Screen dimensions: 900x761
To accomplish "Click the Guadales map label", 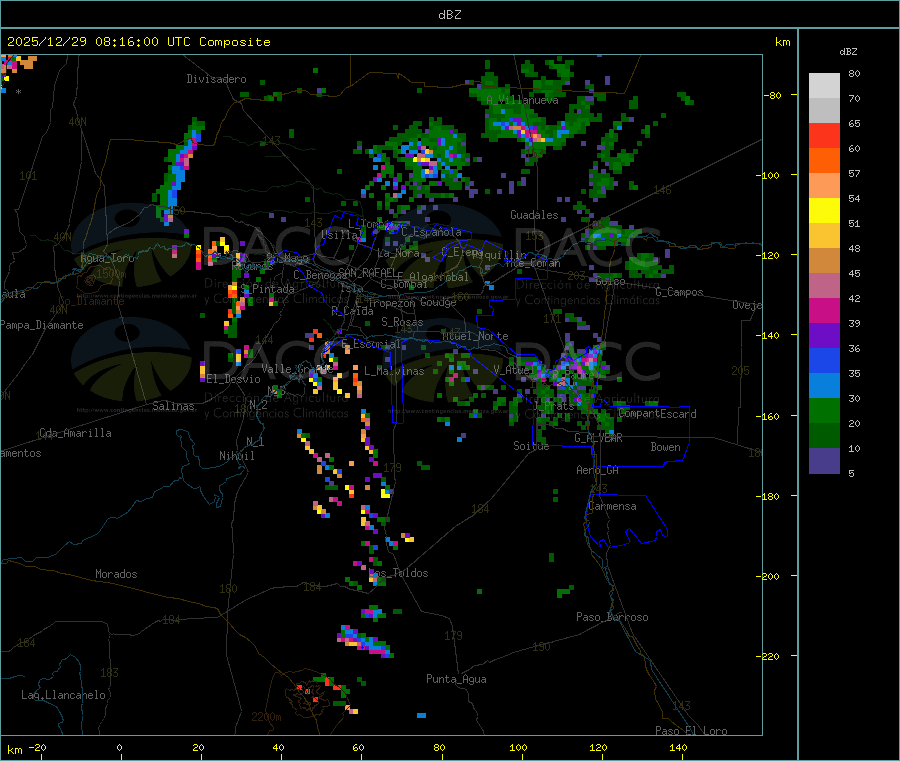I will click(x=534, y=215).
